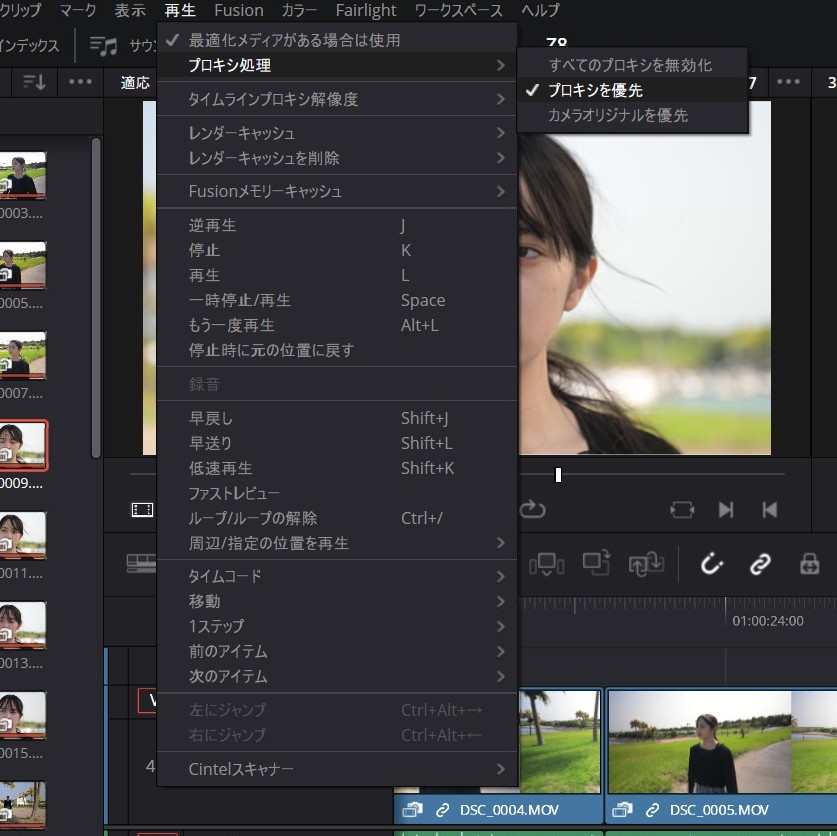Click multicam icon on DSC_0005.MOV clip
837x836 pixels.
pos(622,810)
